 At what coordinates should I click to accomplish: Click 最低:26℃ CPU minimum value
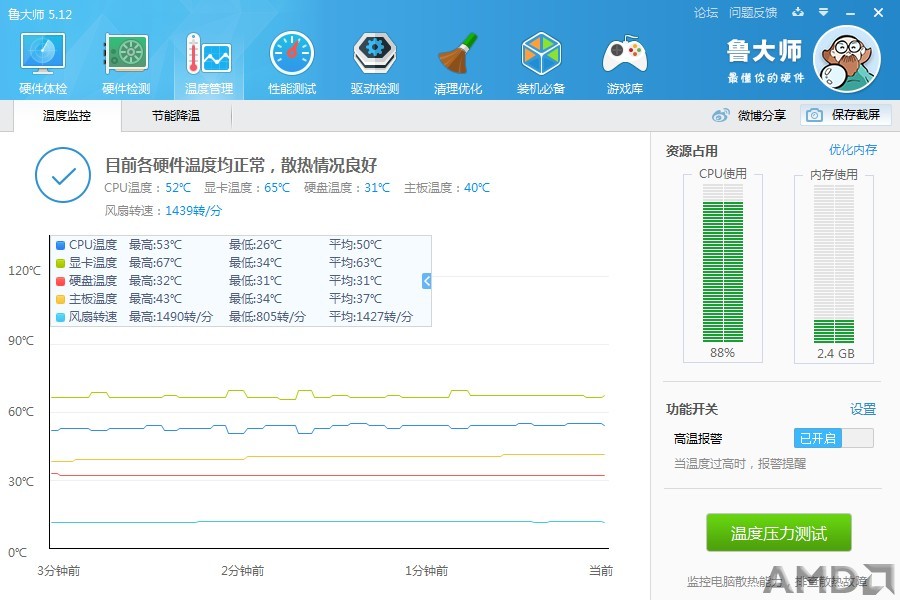pos(255,245)
